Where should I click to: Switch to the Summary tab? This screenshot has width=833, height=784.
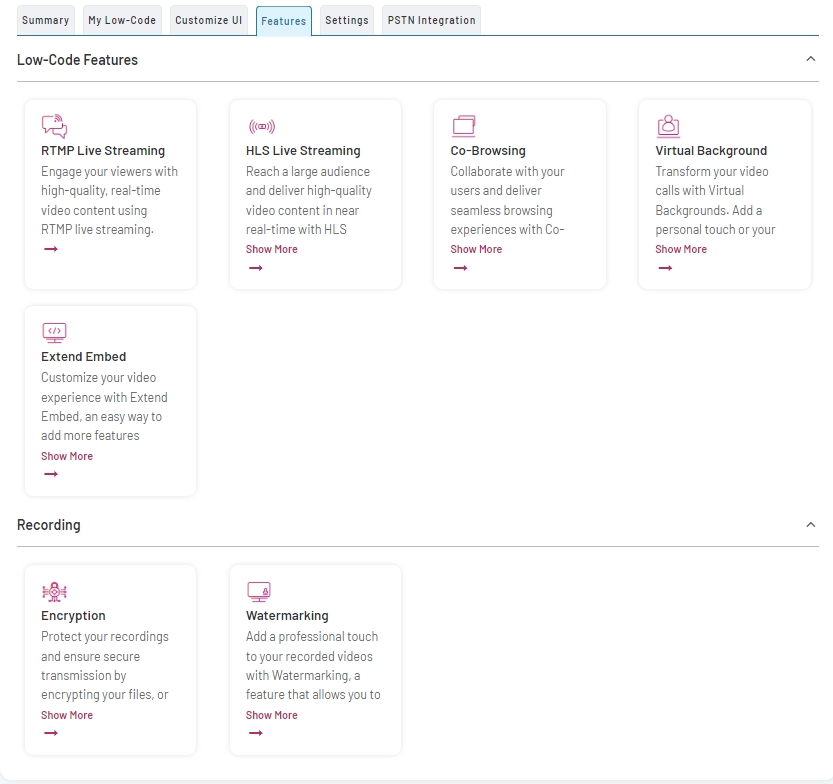(46, 20)
